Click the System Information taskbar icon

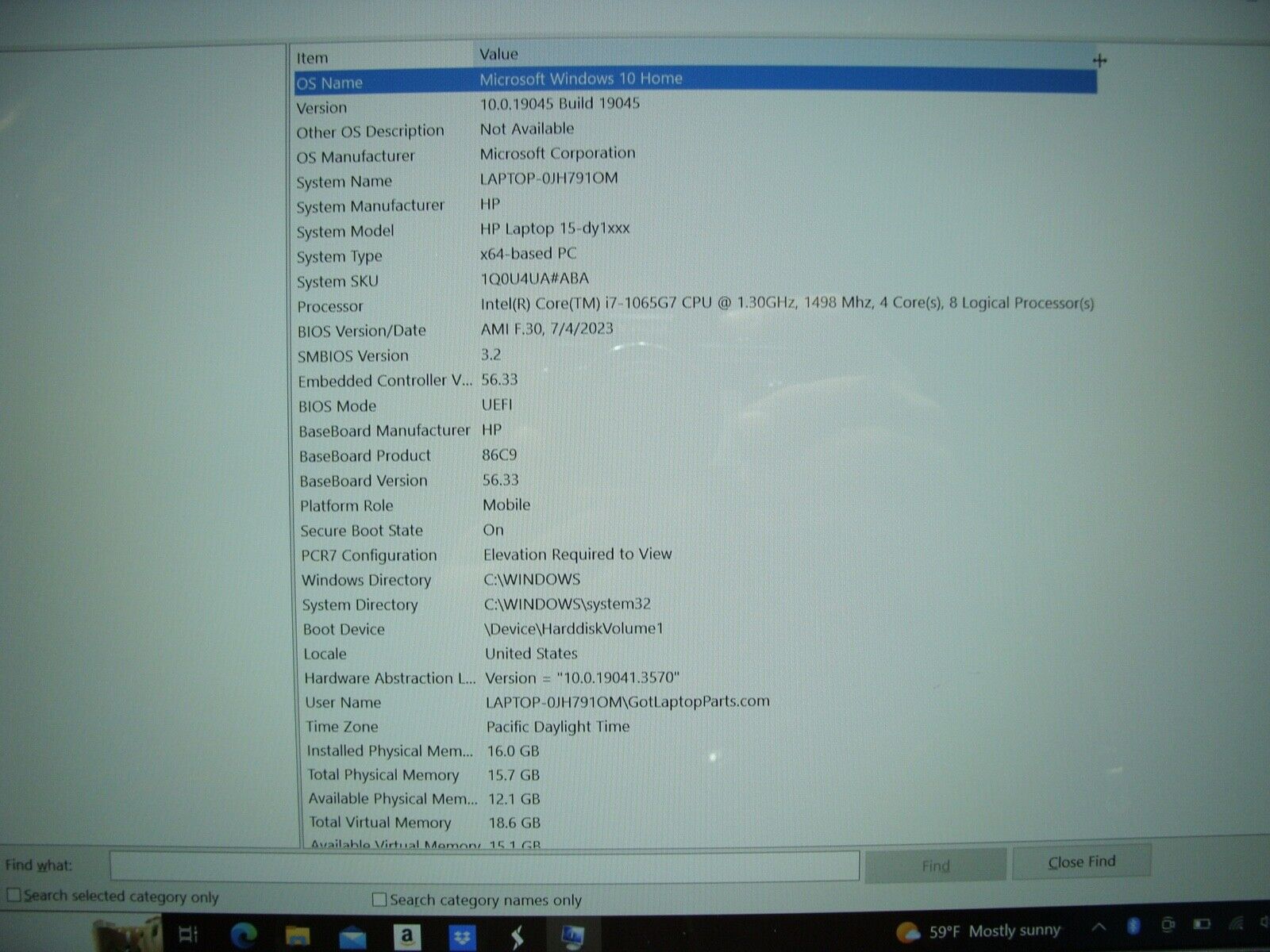(571, 938)
